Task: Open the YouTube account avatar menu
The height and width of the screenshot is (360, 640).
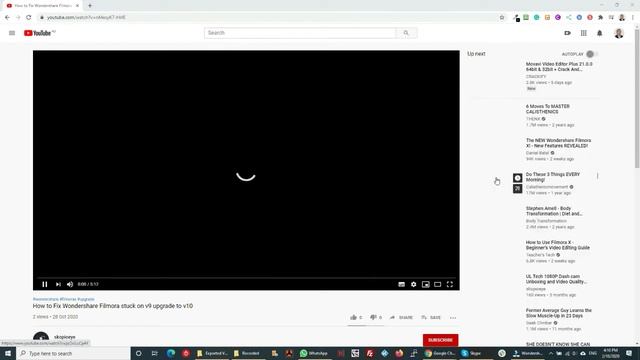Action: coord(619,33)
